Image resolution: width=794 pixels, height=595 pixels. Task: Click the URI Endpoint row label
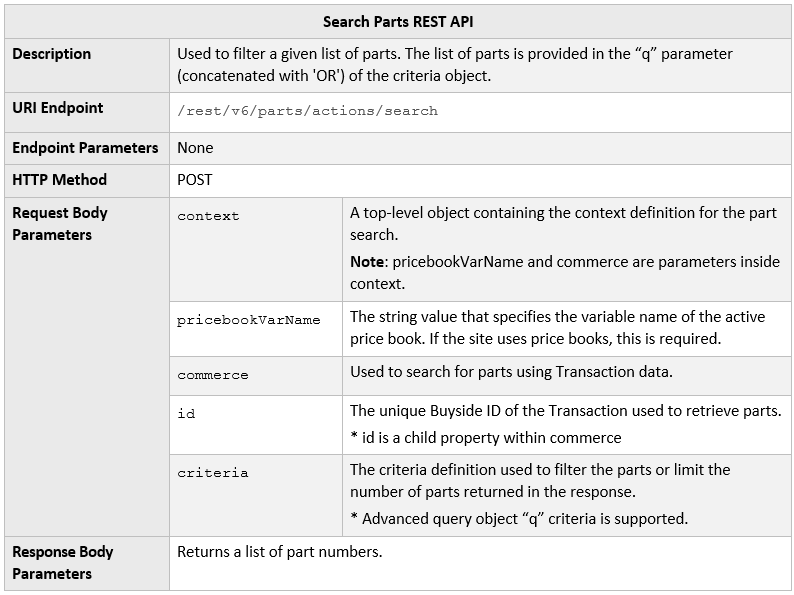tap(57, 108)
